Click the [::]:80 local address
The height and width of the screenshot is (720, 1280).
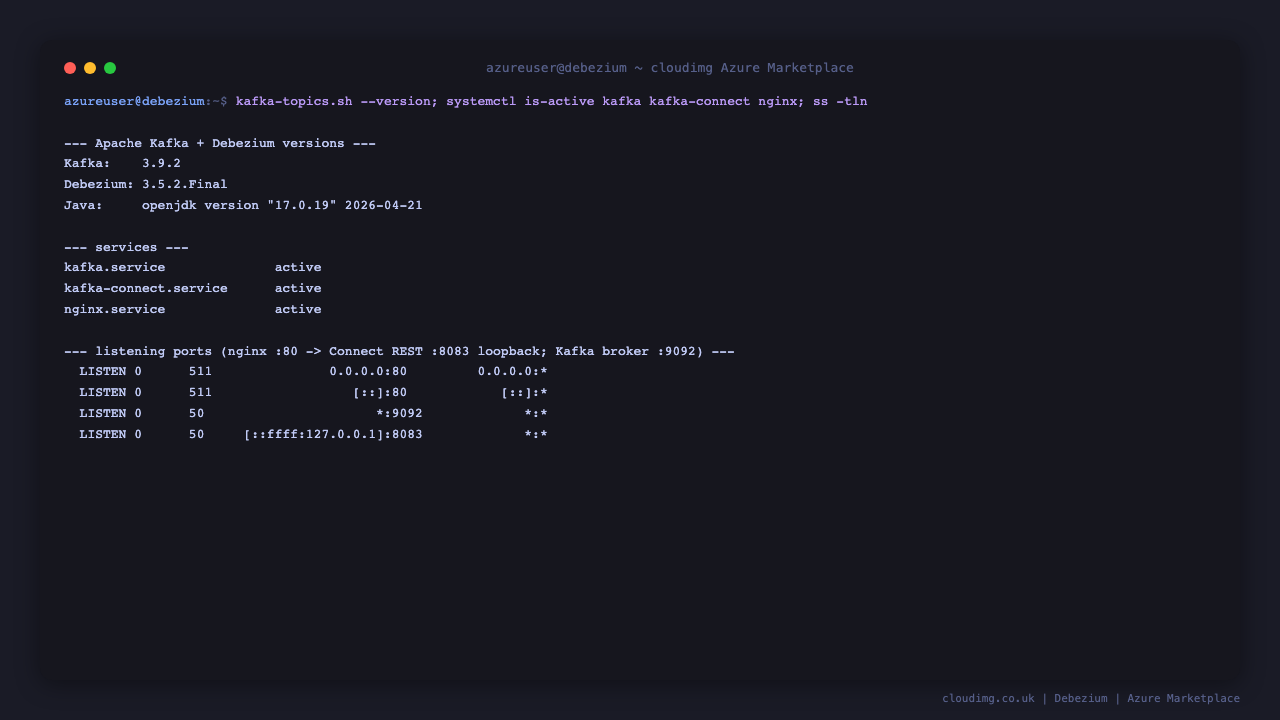click(380, 392)
